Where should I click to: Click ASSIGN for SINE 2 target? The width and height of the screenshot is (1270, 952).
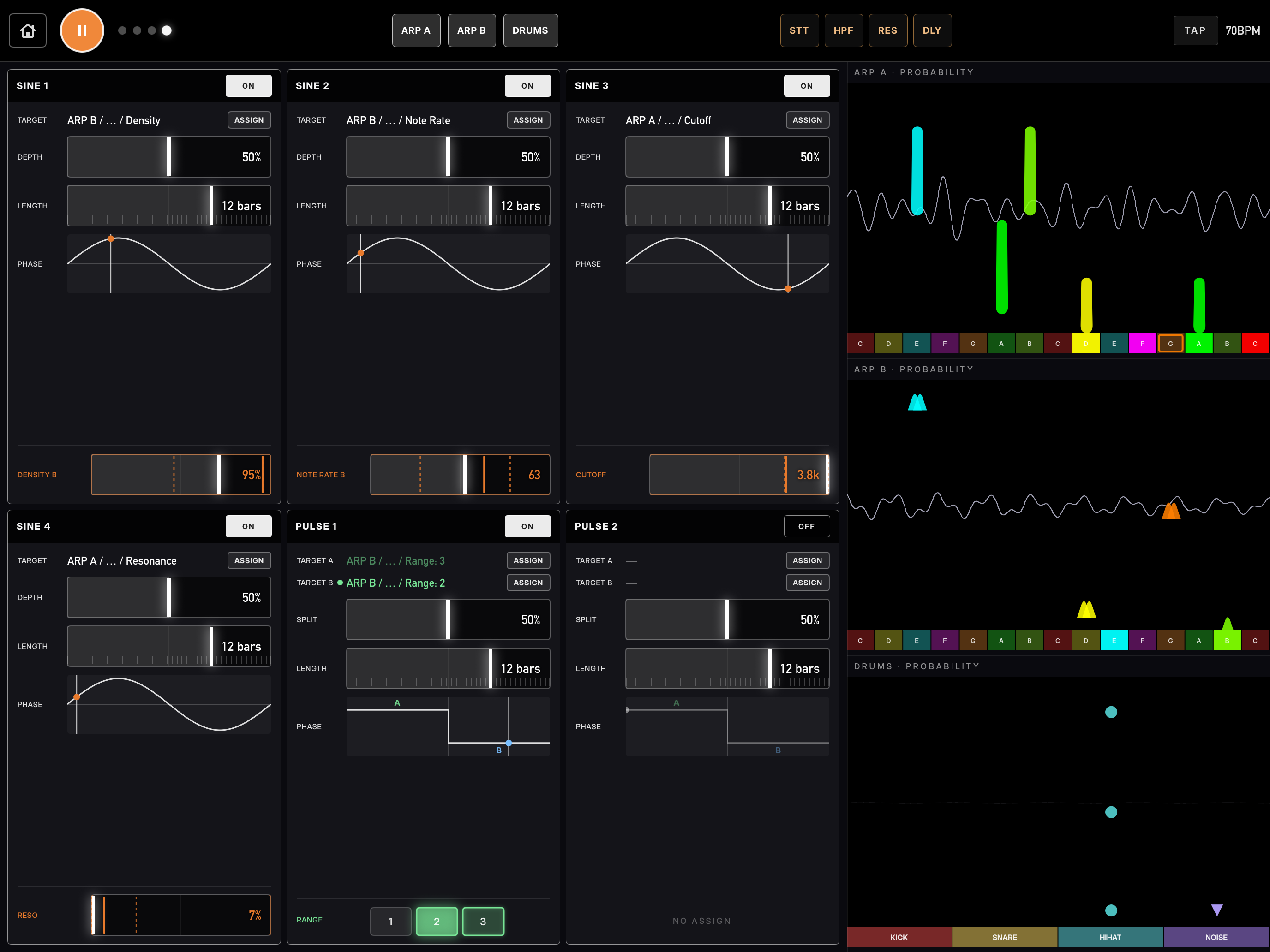coord(528,120)
